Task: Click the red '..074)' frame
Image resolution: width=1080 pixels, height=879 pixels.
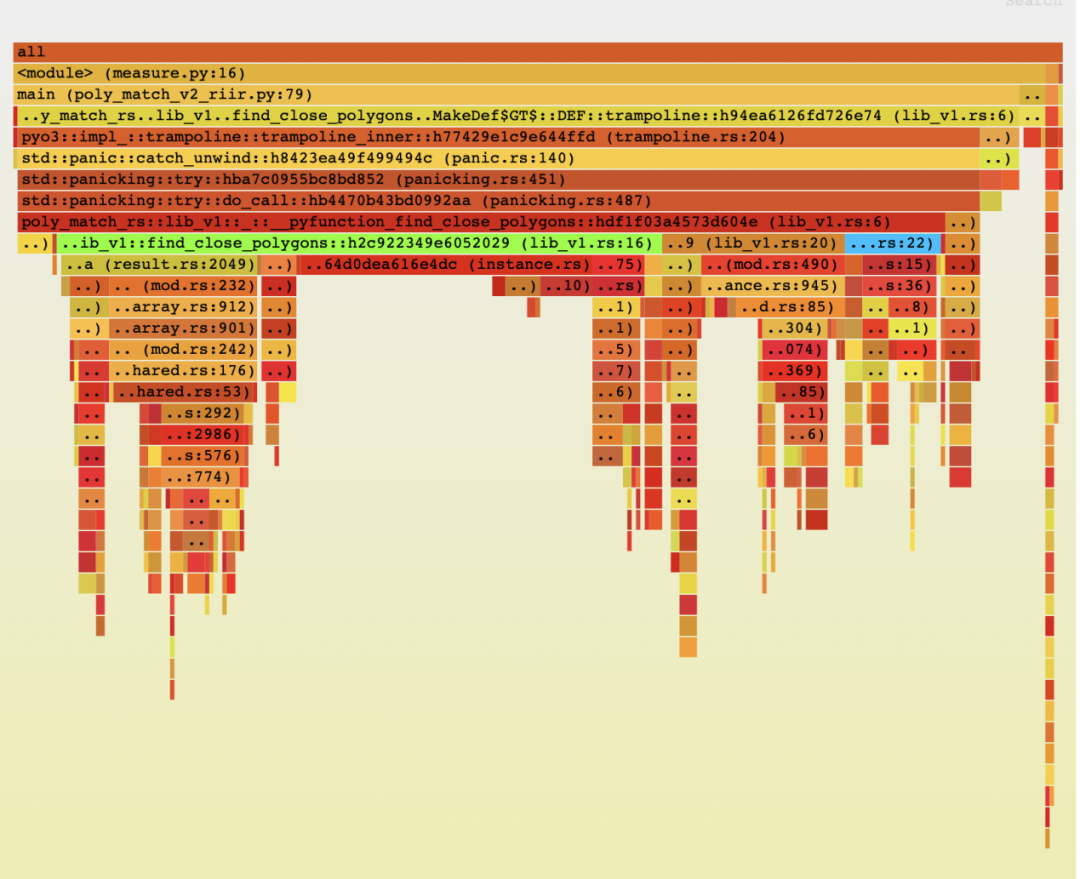Action: coord(793,351)
